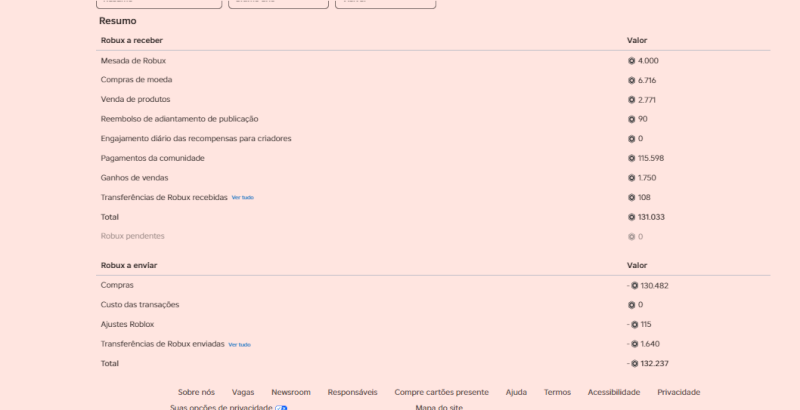The height and width of the screenshot is (410, 800).
Task: Click the 4.000 value
Action: 648,61
